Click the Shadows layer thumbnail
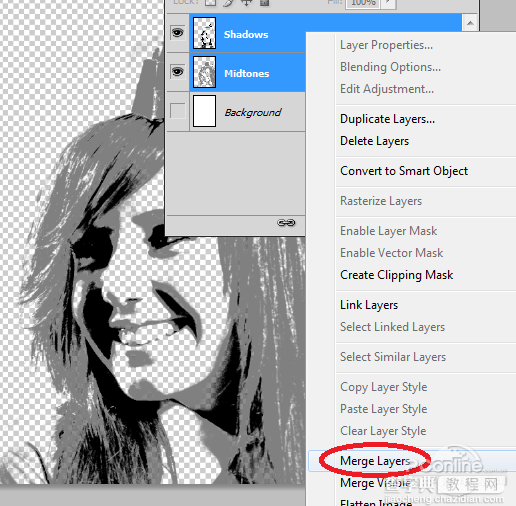Image resolution: width=516 pixels, height=506 pixels. click(204, 33)
